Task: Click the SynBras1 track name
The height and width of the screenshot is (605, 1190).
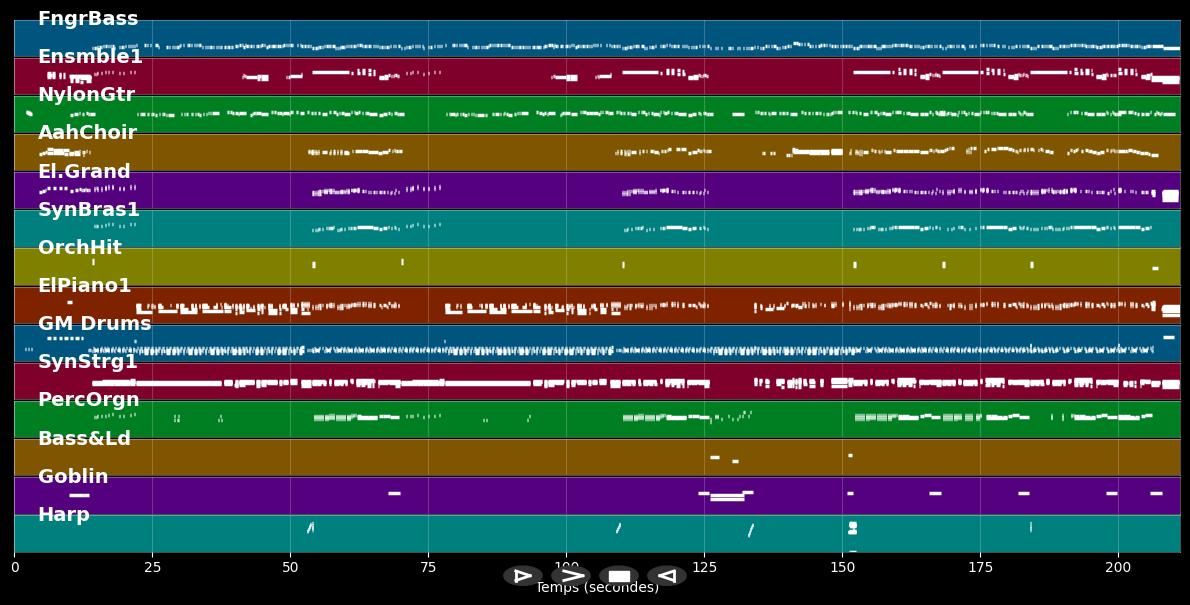Action: pos(89,210)
